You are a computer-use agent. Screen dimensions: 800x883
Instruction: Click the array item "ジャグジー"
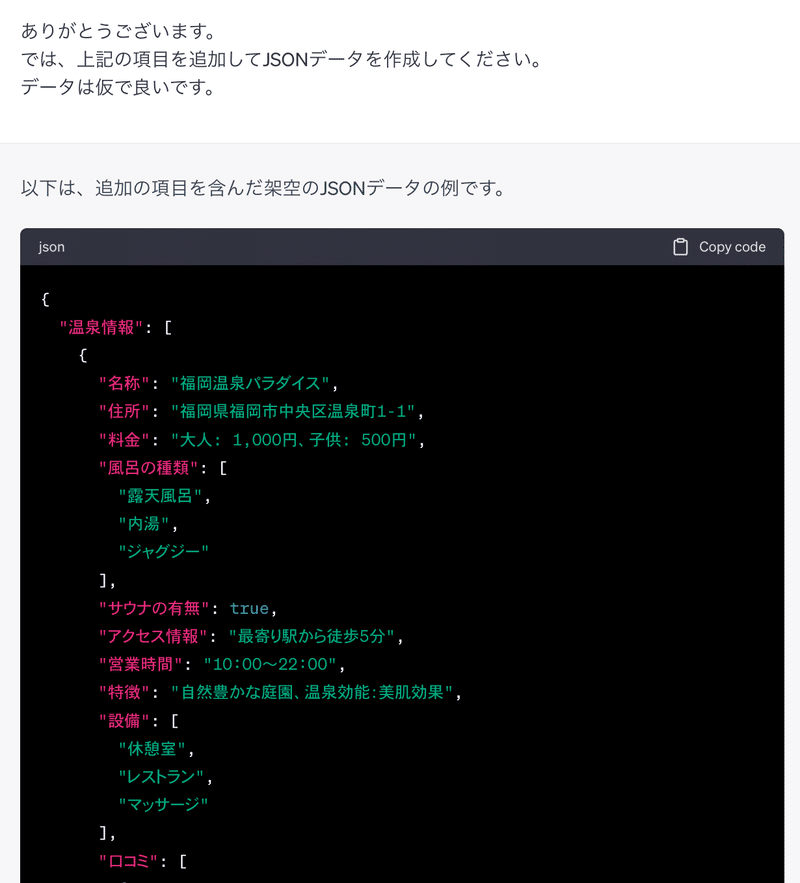click(x=163, y=551)
